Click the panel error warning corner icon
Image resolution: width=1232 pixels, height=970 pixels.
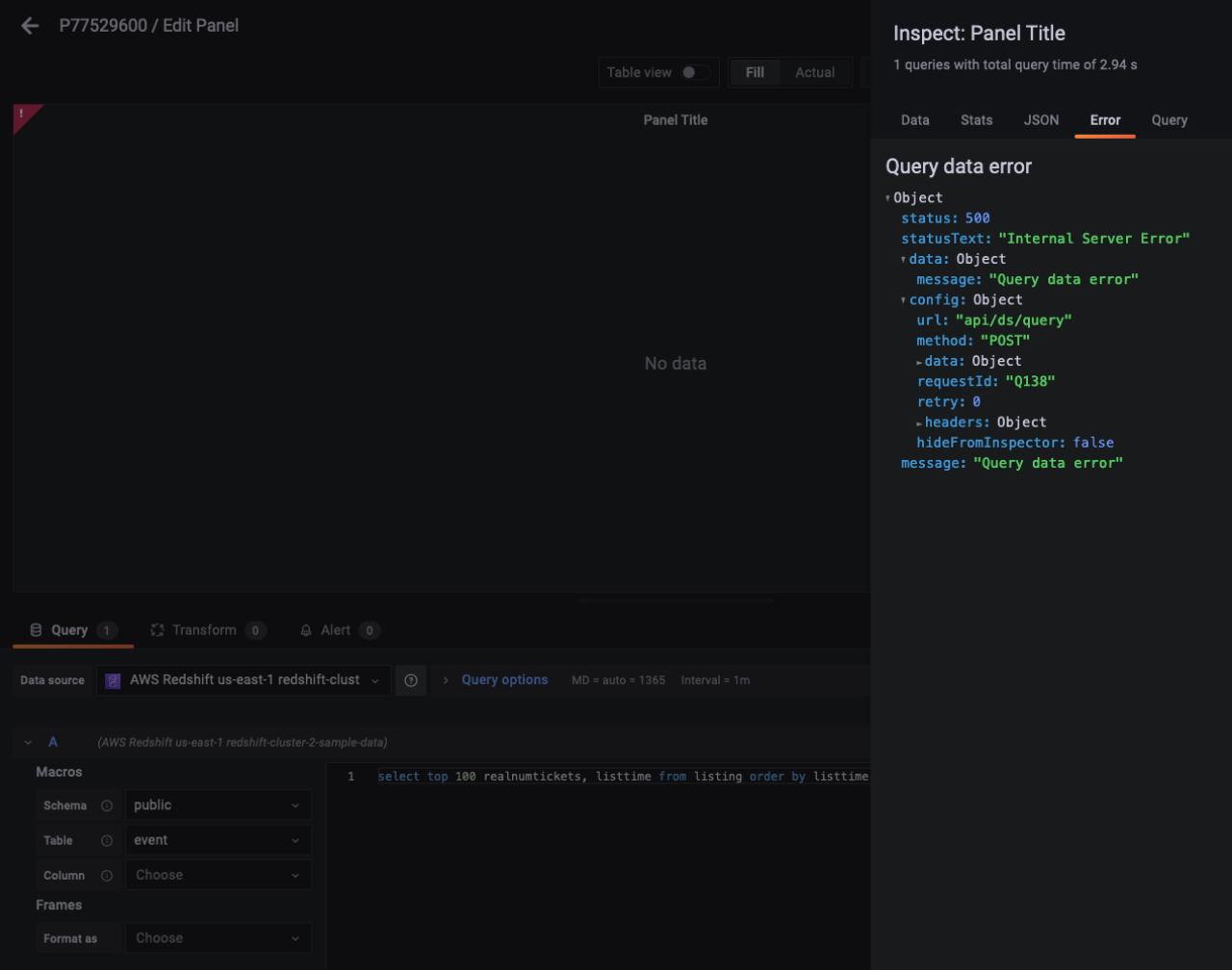pos(21,113)
